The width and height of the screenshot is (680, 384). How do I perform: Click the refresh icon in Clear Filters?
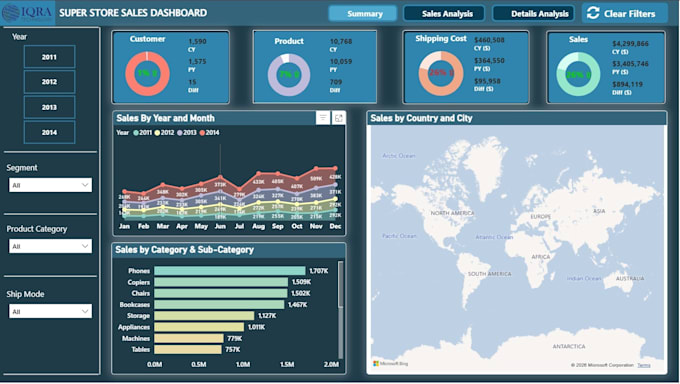click(x=593, y=13)
